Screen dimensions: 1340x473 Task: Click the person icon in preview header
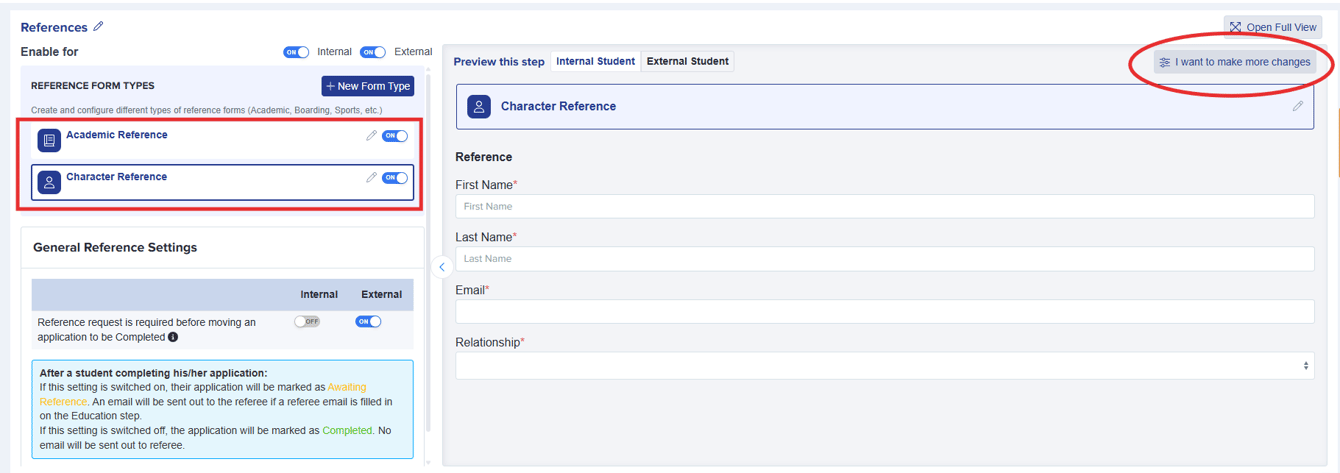(479, 107)
